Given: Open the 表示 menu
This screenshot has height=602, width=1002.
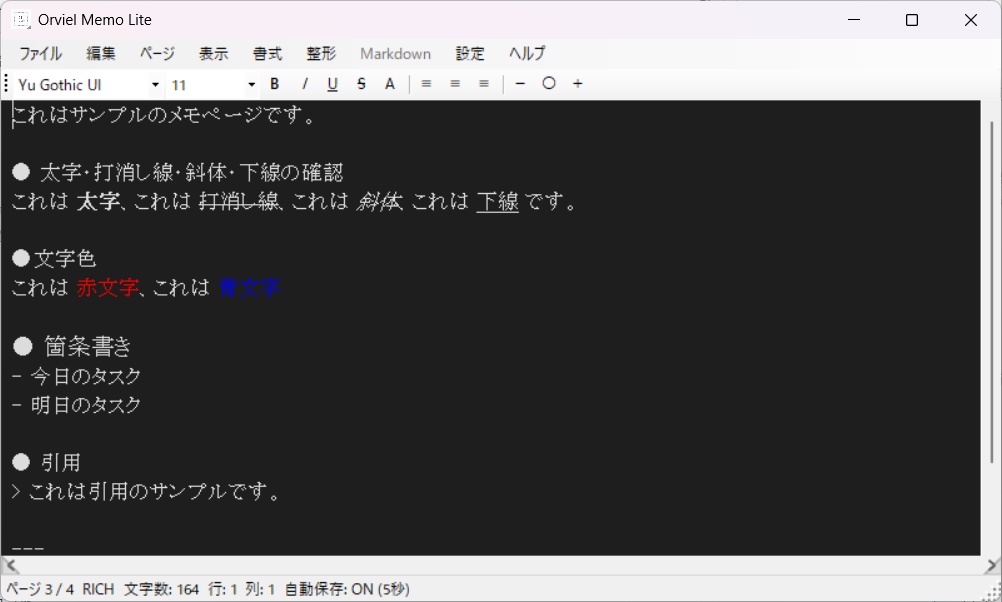Looking at the screenshot, I should click(213, 54).
